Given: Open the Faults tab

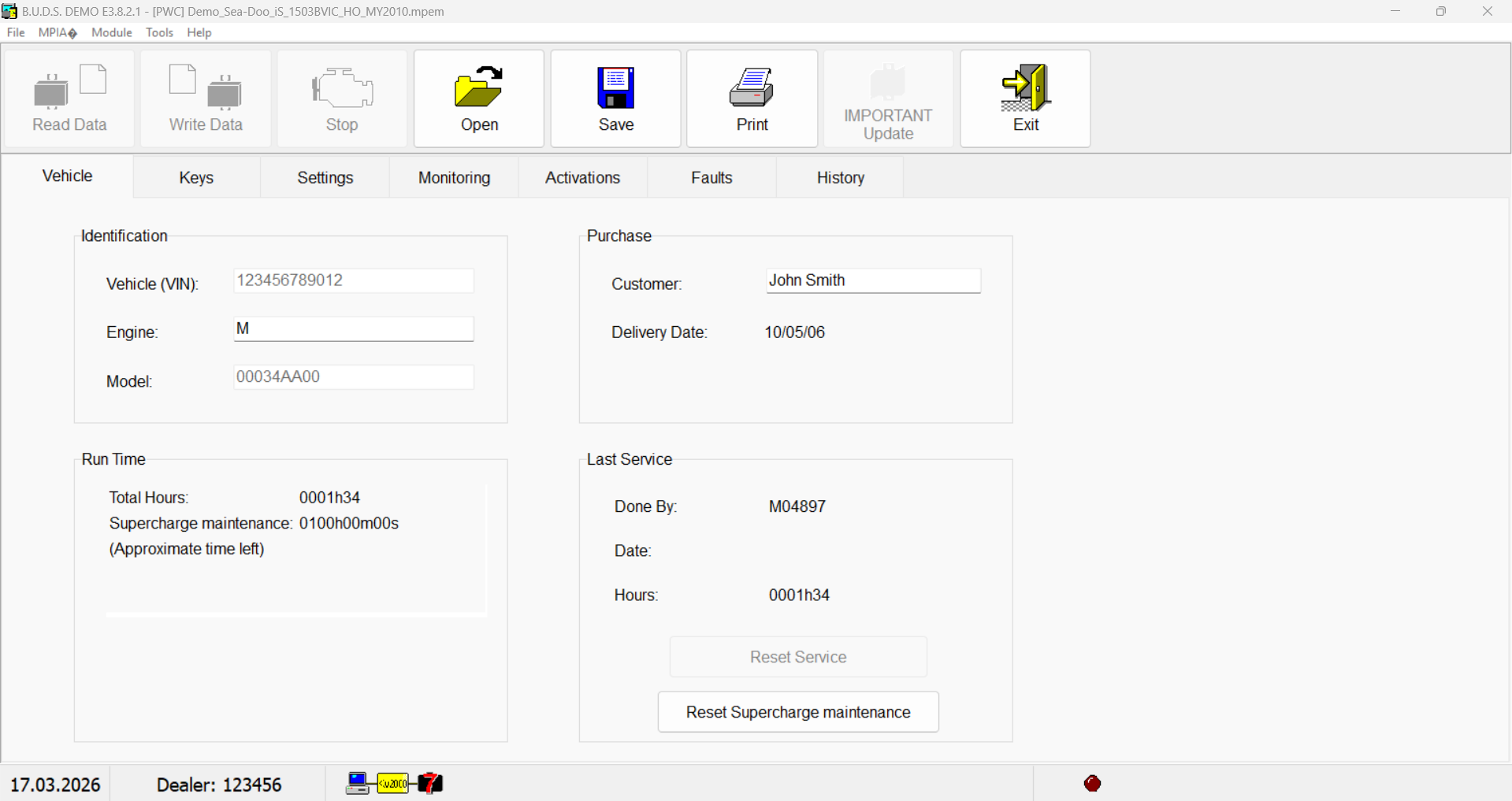Looking at the screenshot, I should pos(711,177).
